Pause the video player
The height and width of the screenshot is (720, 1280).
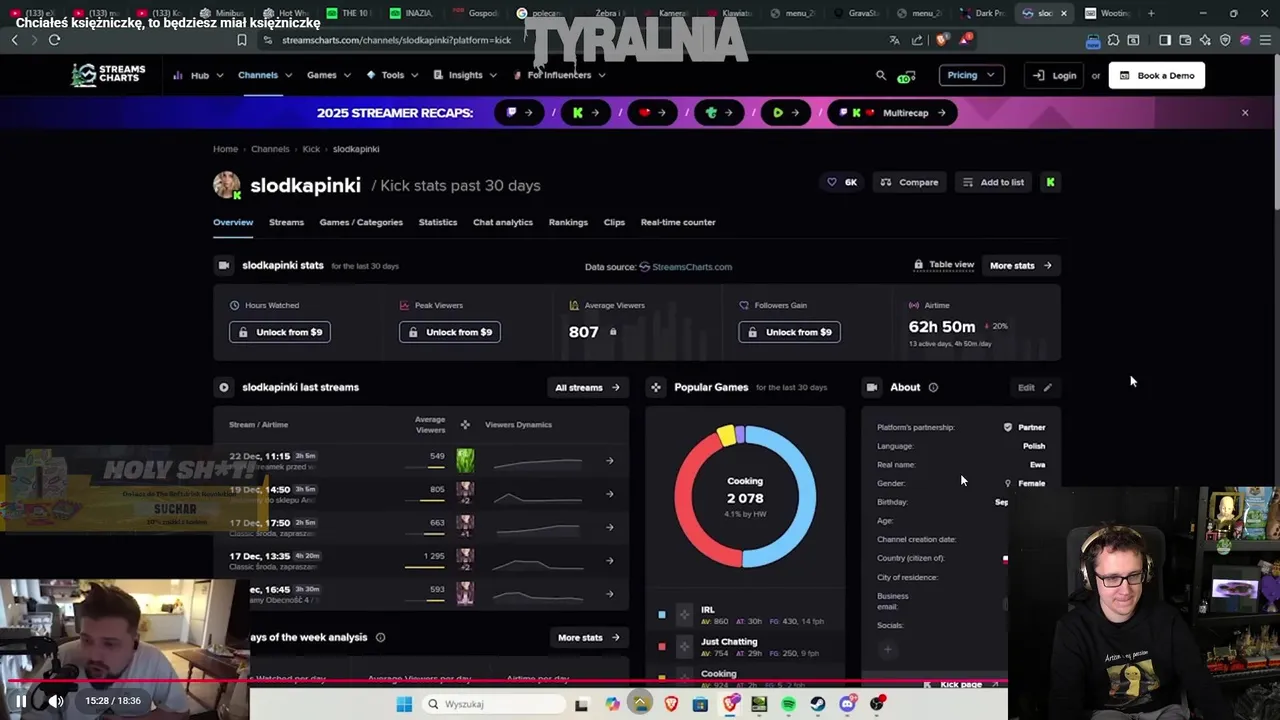20,701
